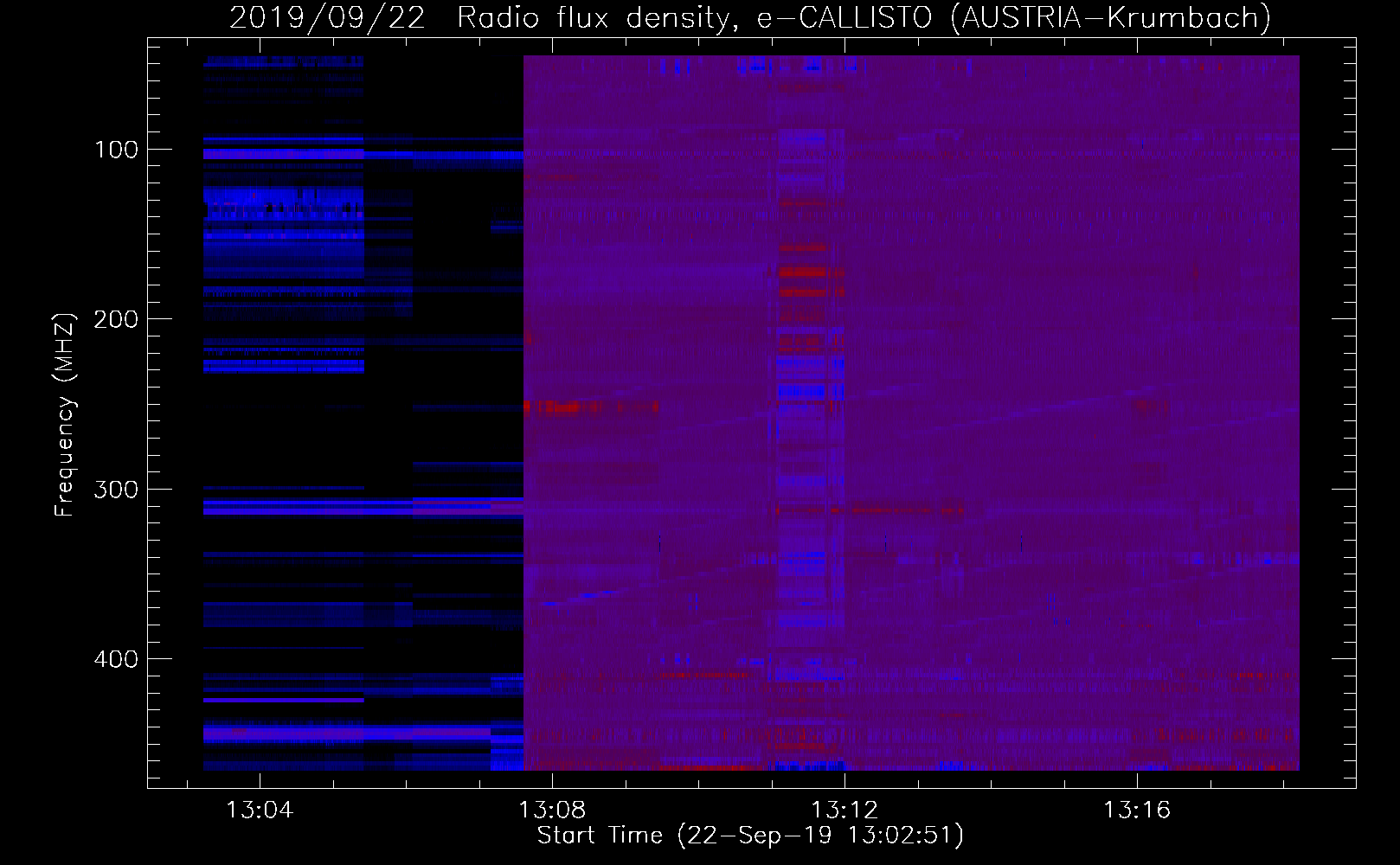The width and height of the screenshot is (1400, 865).
Task: Click the 200 MHz frequency axis label
Action: [x=116, y=319]
